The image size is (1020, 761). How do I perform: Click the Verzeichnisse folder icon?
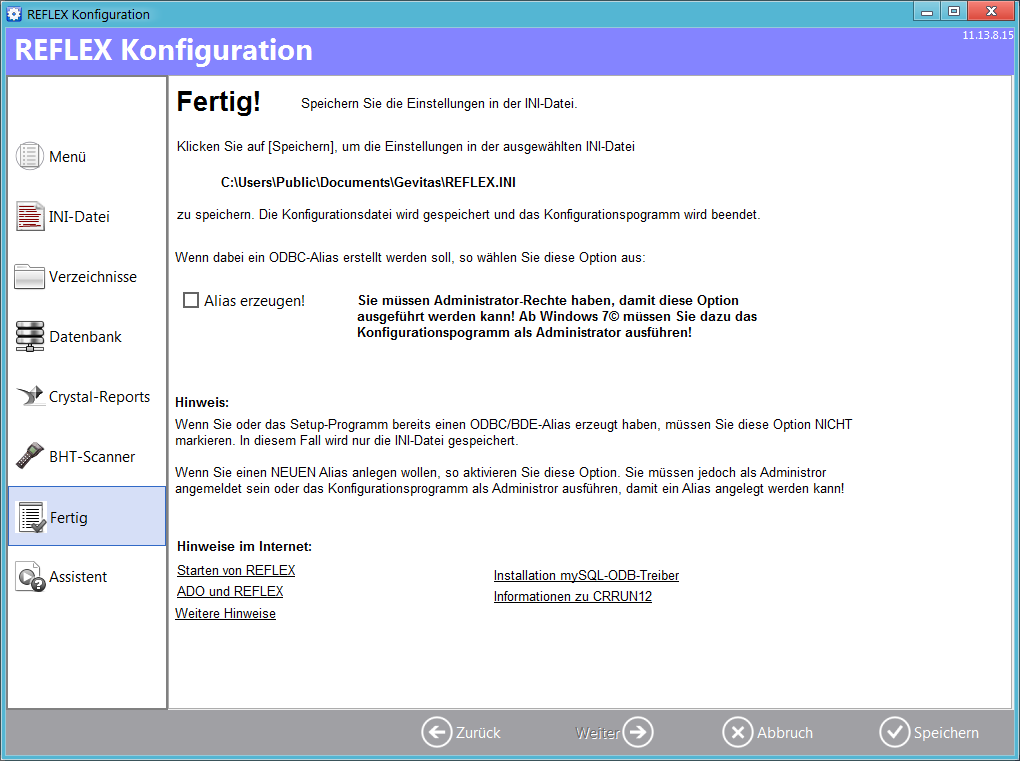[29, 276]
